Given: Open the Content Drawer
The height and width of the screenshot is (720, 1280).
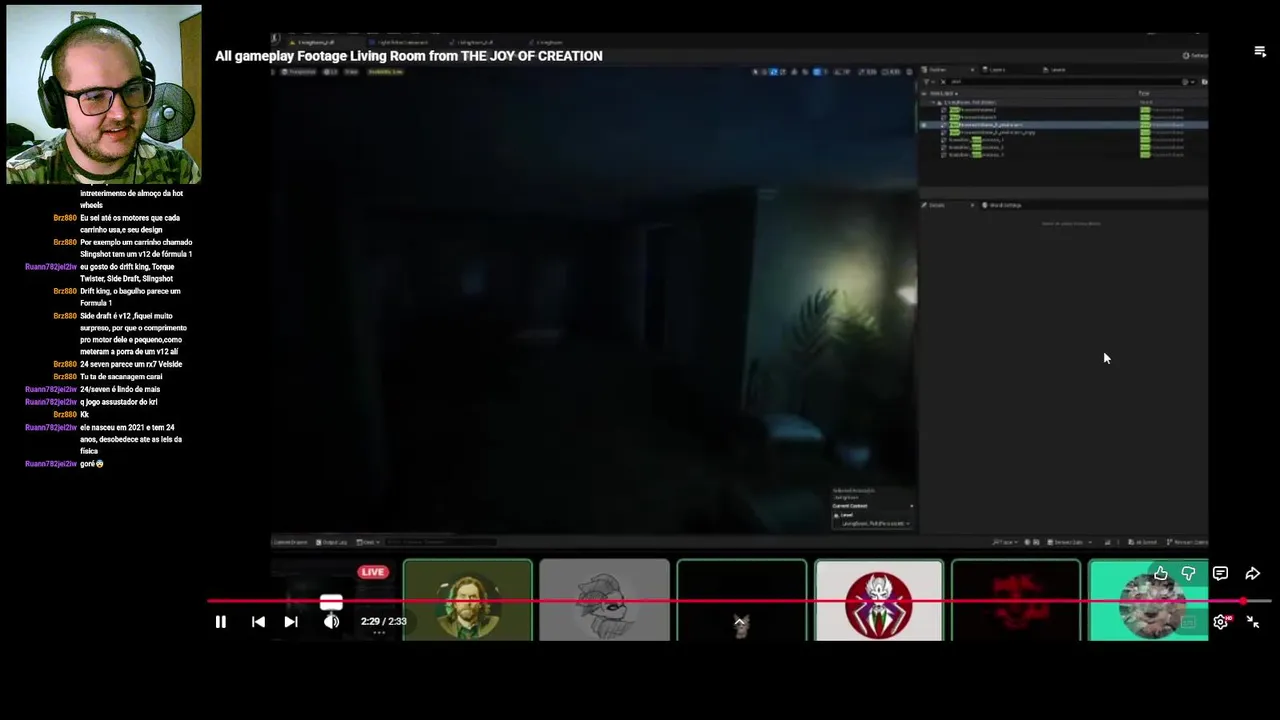Looking at the screenshot, I should [291, 542].
